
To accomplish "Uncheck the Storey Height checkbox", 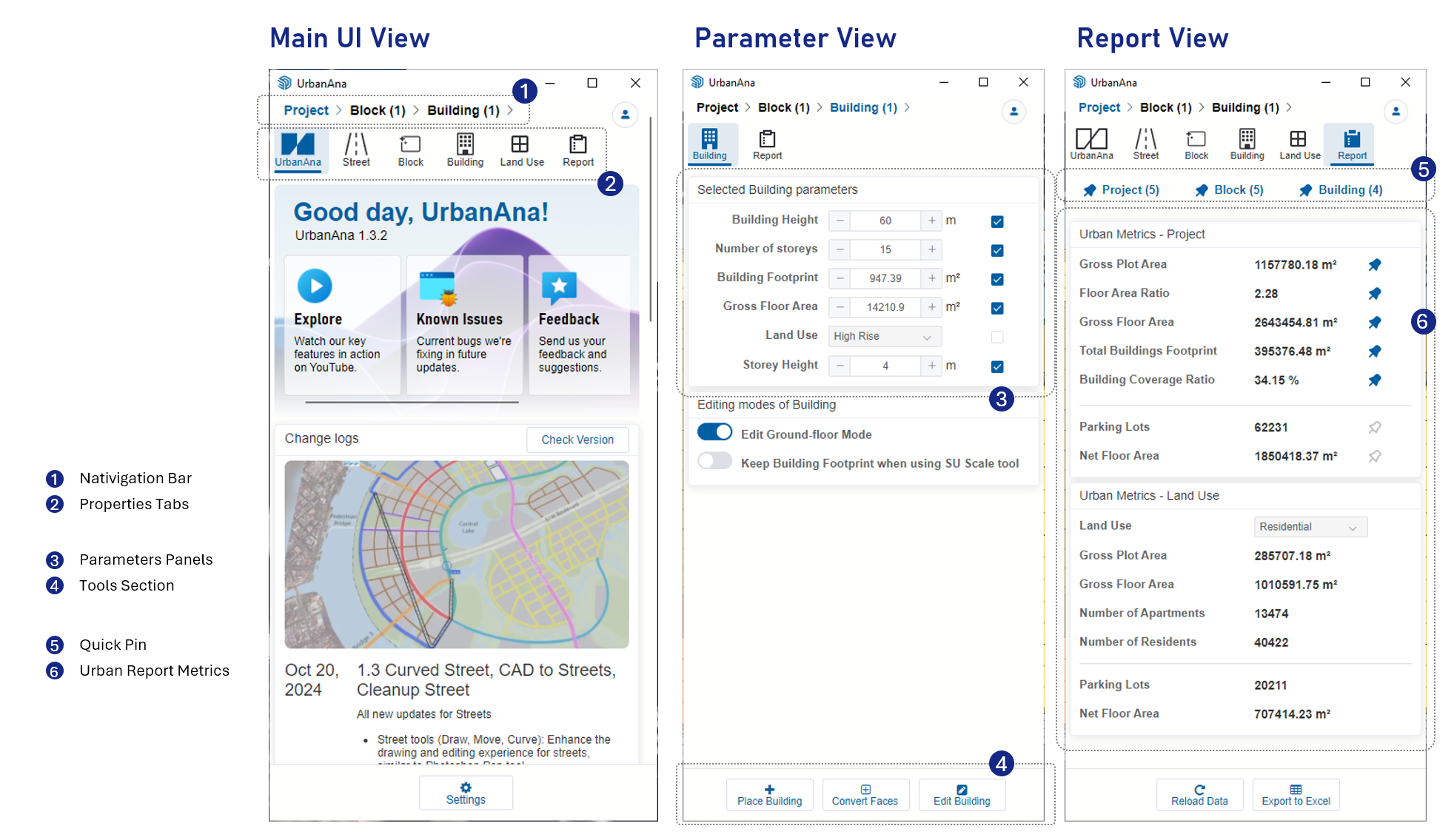I will [x=997, y=366].
